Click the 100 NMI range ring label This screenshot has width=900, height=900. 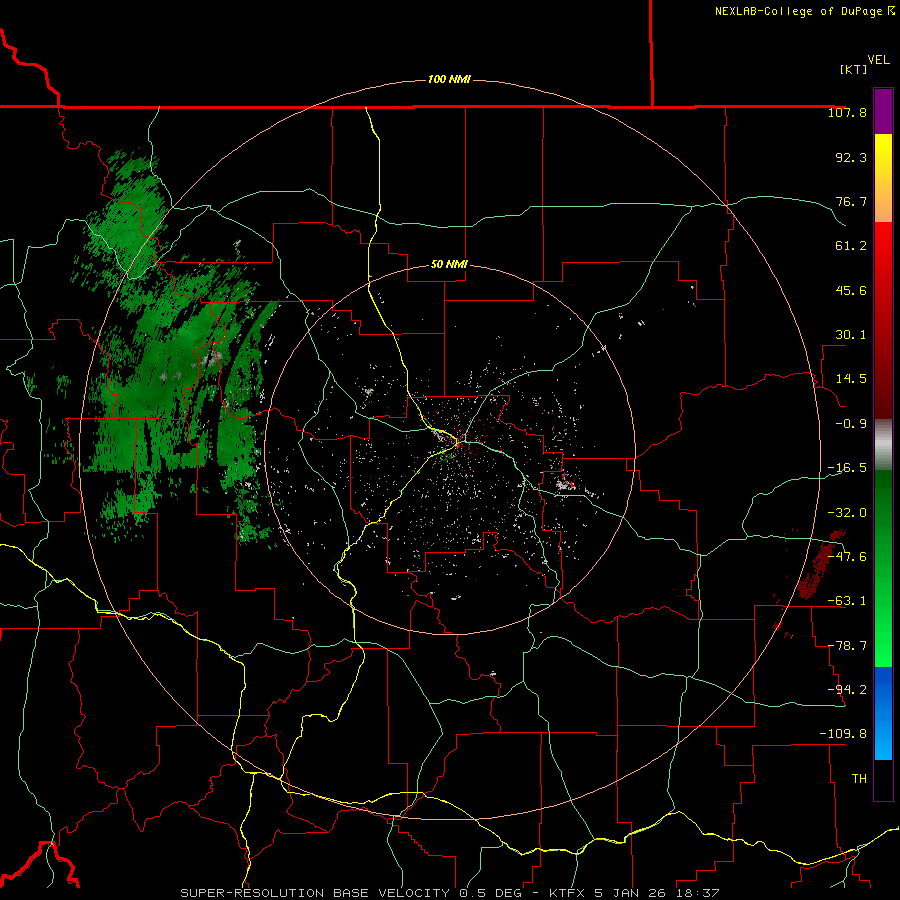pos(449,79)
